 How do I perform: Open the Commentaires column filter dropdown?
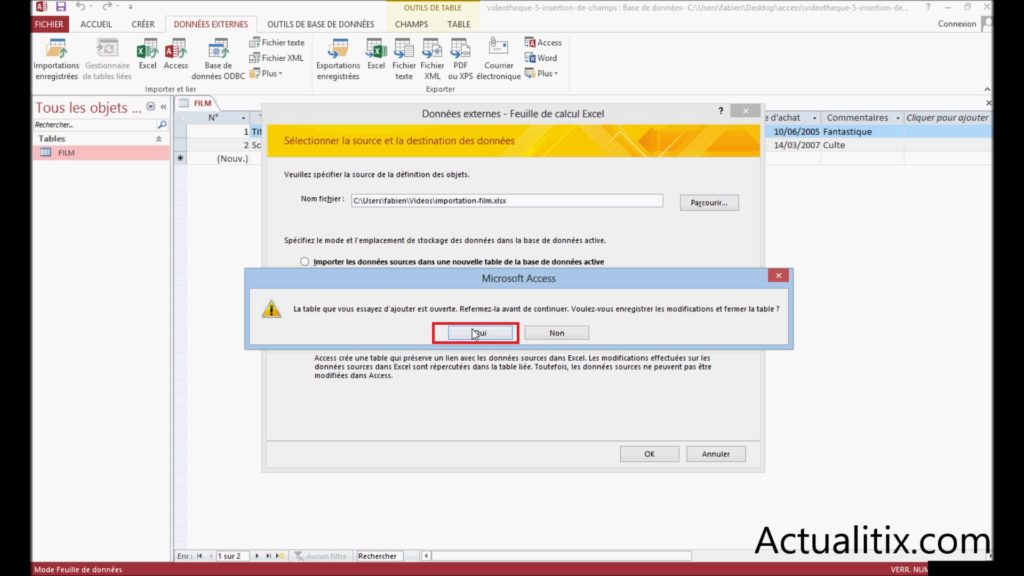pos(897,118)
